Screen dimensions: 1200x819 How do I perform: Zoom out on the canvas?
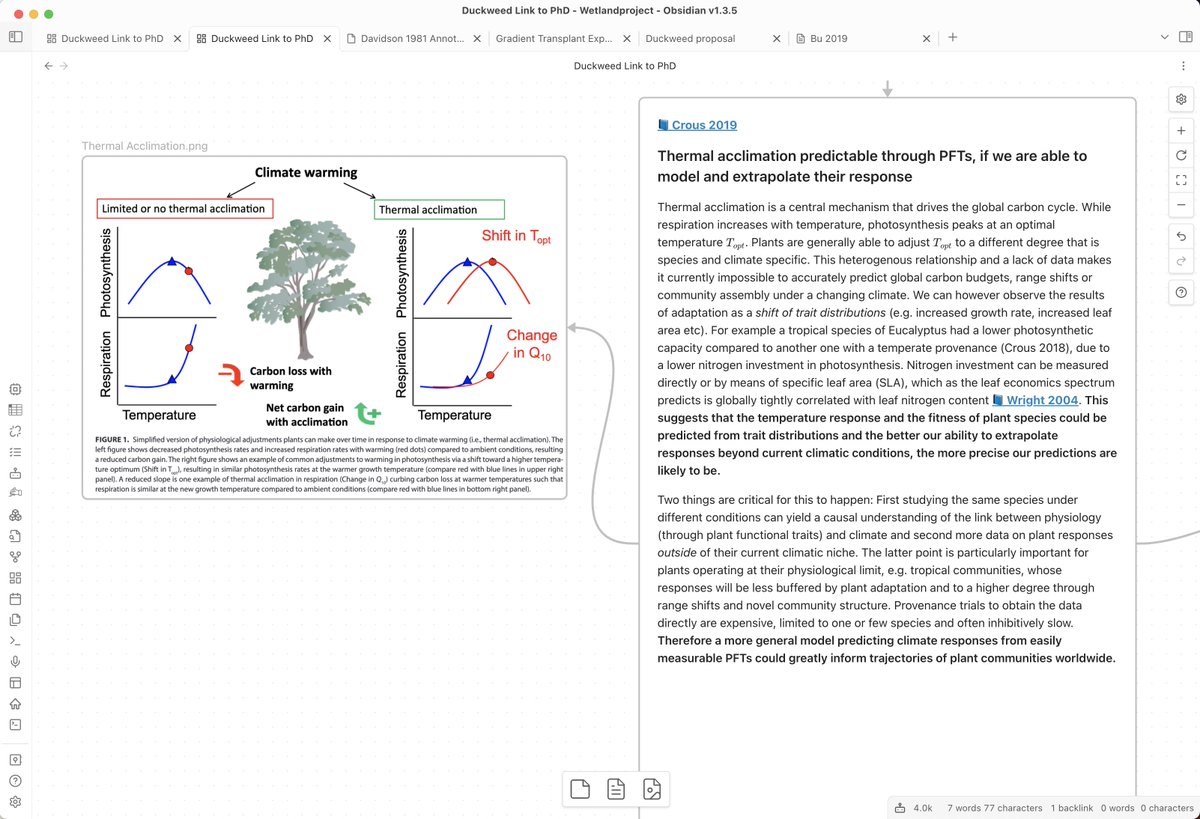click(x=1181, y=204)
